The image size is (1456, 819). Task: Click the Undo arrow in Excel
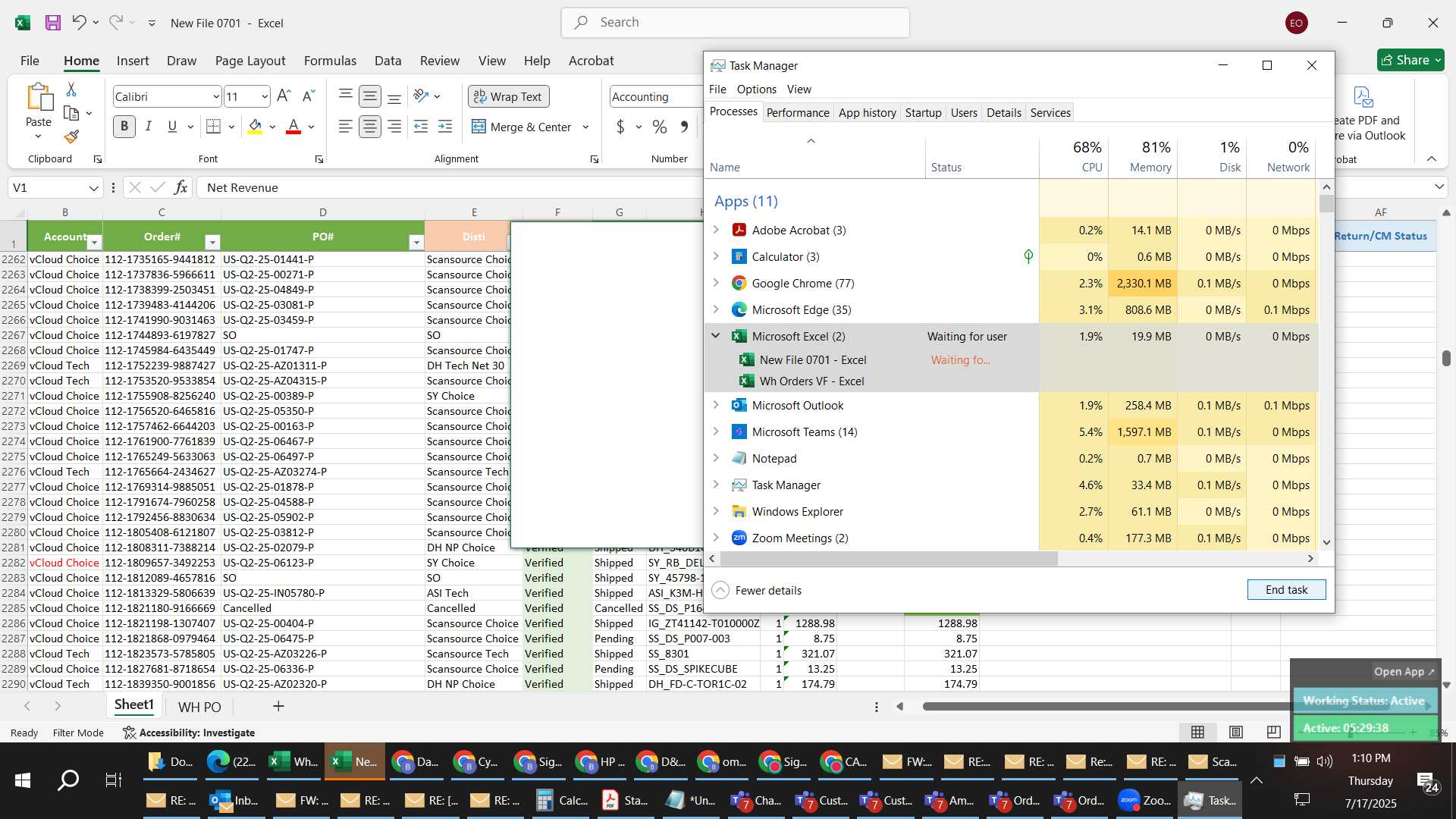click(79, 23)
